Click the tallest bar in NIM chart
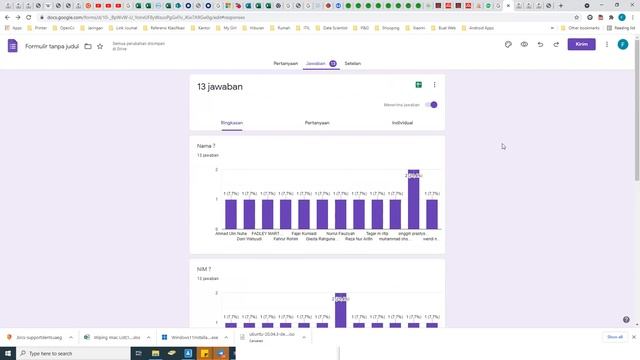This screenshot has width=640, height=360. point(340,311)
